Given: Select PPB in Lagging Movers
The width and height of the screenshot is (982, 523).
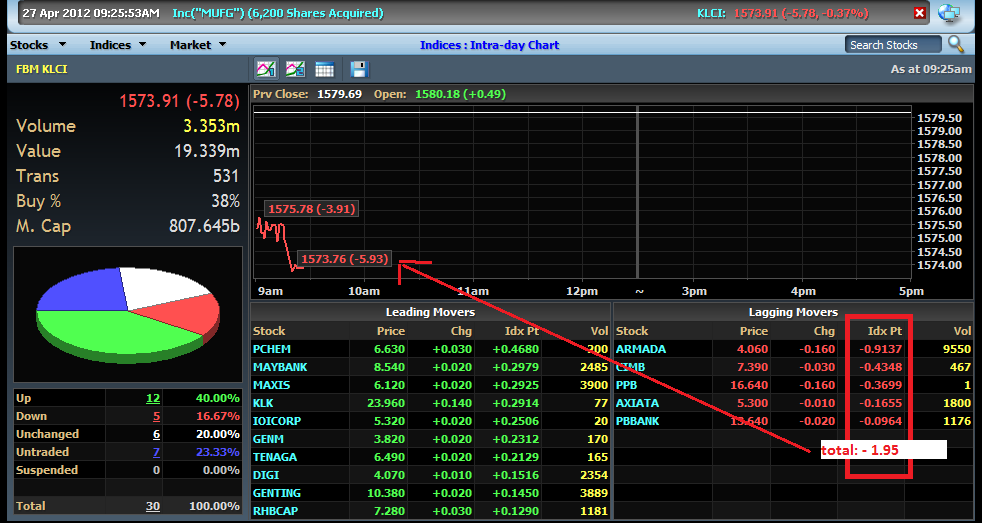Looking at the screenshot, I should [626, 385].
